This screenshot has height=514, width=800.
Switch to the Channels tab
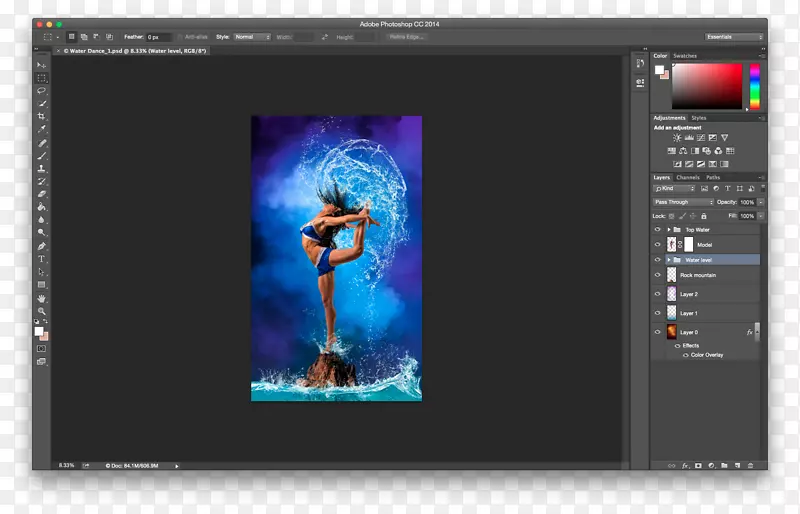(x=687, y=177)
